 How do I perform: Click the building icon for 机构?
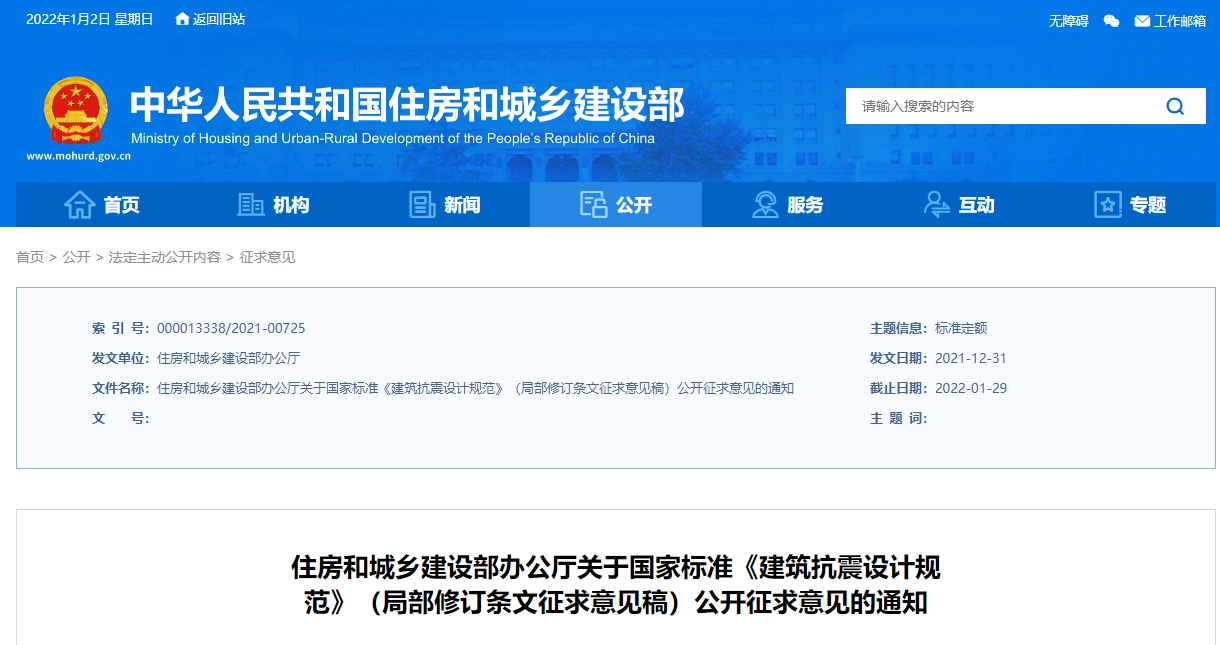tap(251, 205)
